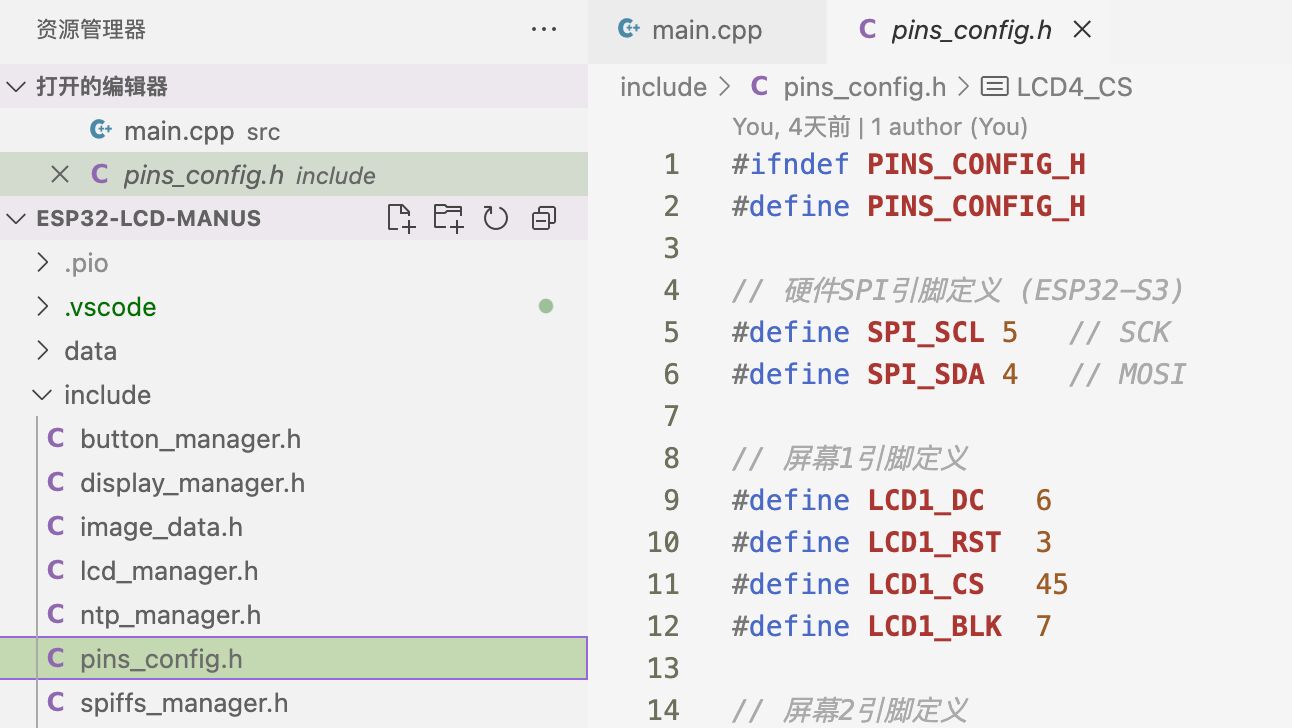Click line number 9 in the gutter
This screenshot has width=1292, height=728.
[x=671, y=500]
